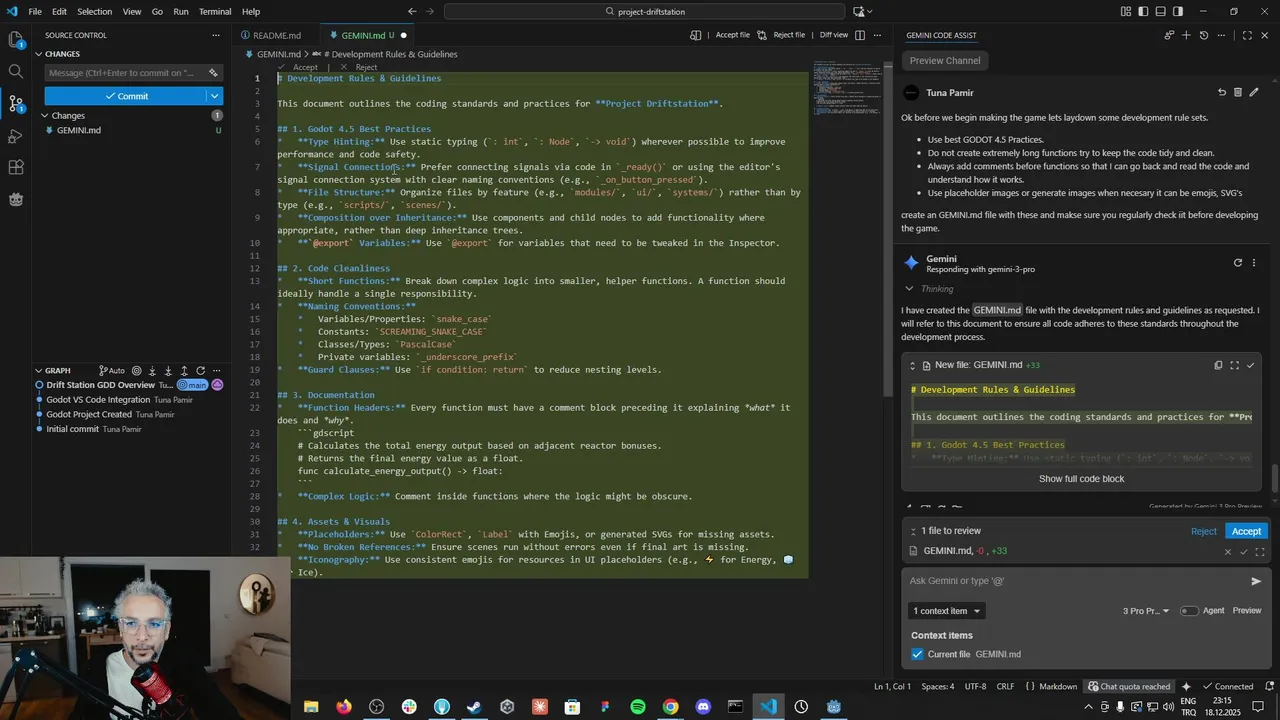This screenshot has height=720, width=1280.
Task: Open the Search view in activity bar
Action: pyautogui.click(x=15, y=72)
